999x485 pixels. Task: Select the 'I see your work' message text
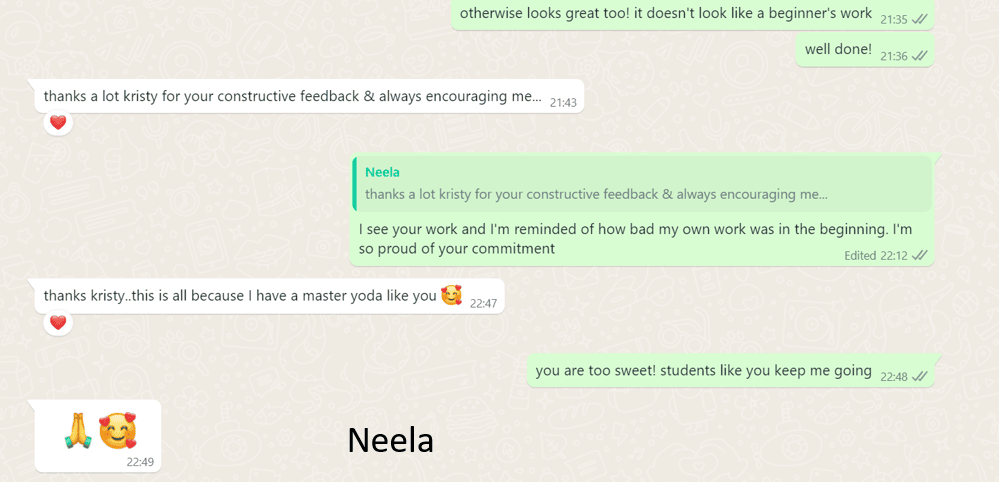pyautogui.click(x=637, y=238)
